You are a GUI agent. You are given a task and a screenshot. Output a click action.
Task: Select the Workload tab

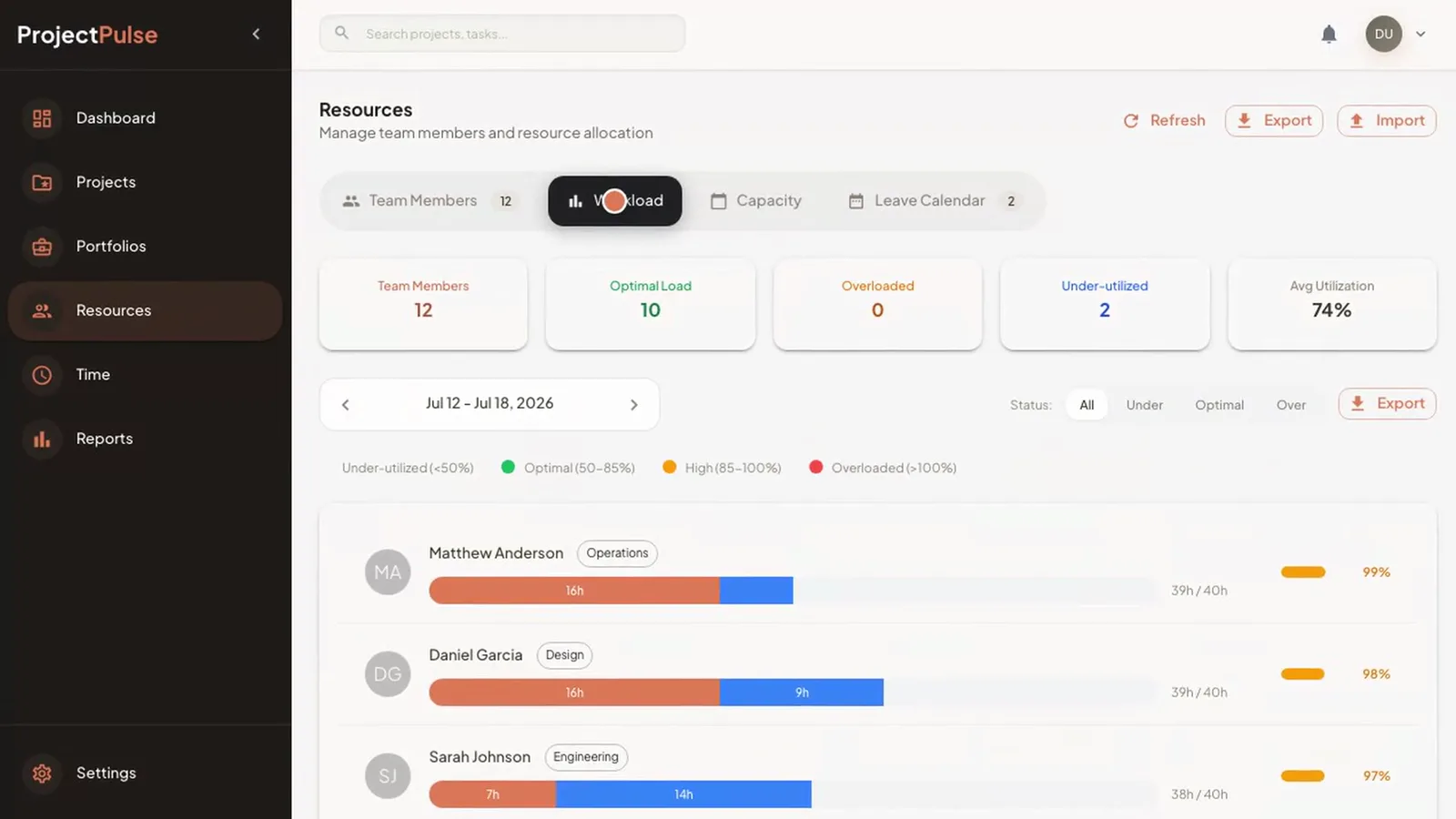tap(615, 201)
